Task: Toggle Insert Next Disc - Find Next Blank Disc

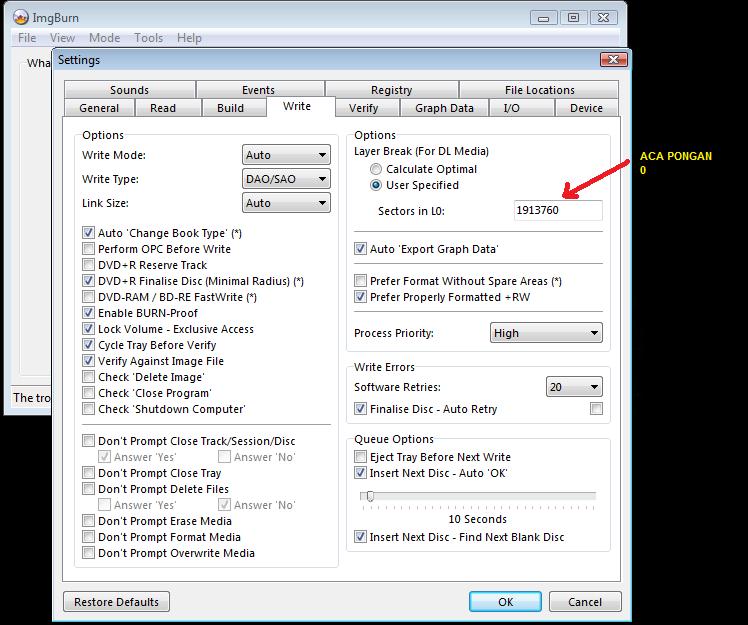Action: coord(360,537)
